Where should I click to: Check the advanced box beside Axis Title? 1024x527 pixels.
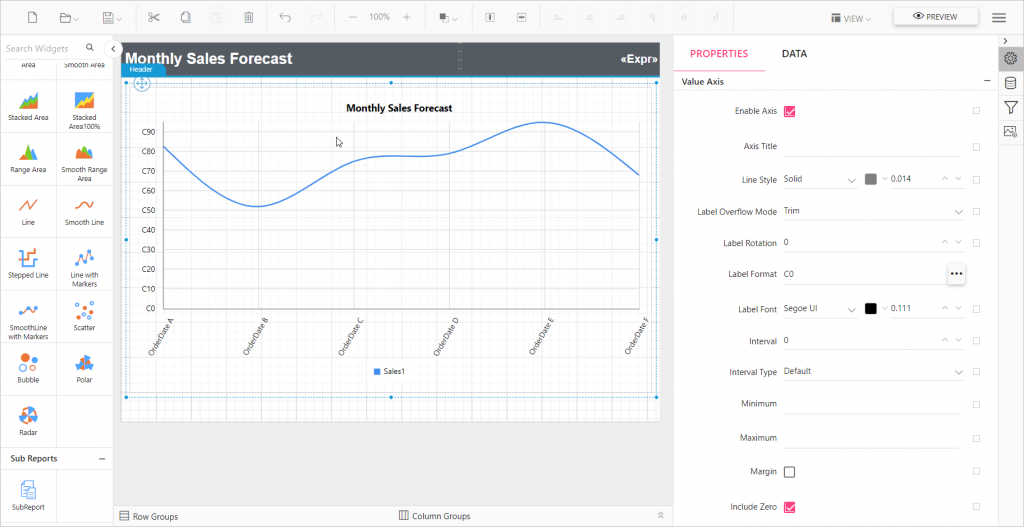tap(976, 147)
